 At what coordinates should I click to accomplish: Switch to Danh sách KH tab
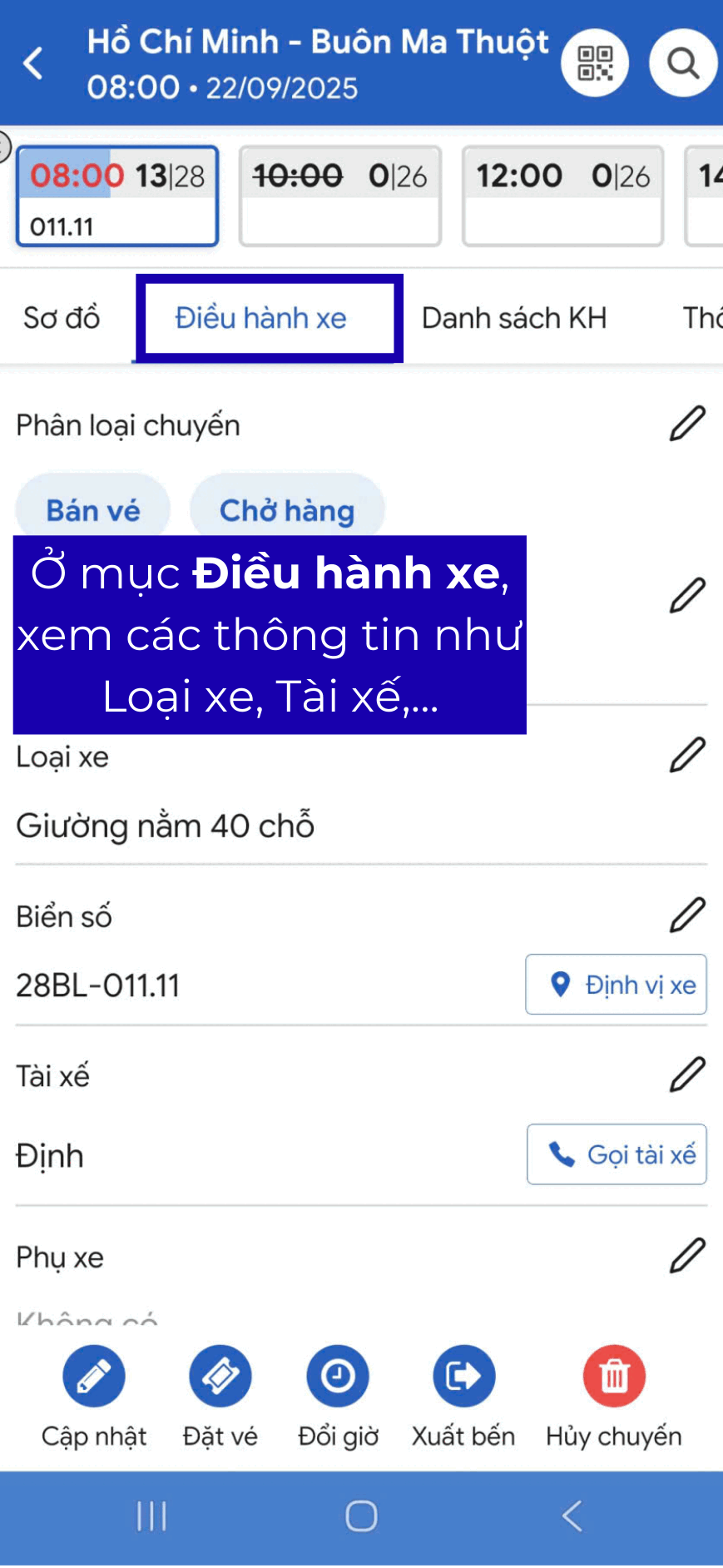pyautogui.click(x=514, y=318)
